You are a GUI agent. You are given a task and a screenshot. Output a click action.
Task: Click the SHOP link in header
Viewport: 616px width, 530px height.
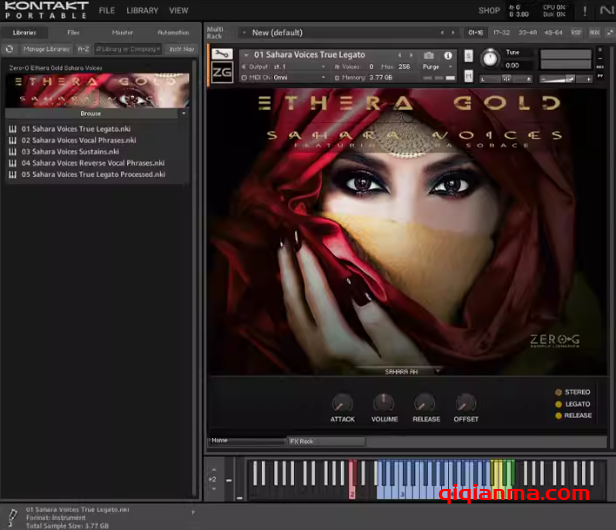[x=489, y=10]
